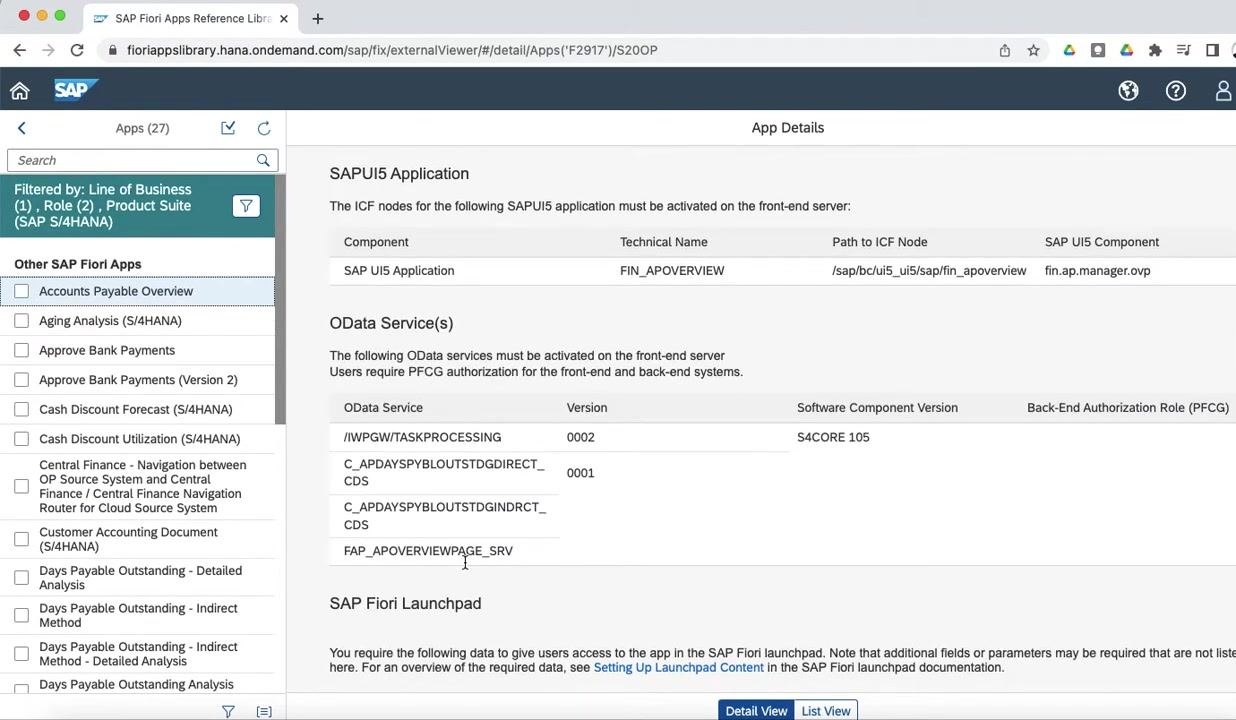Image resolution: width=1236 pixels, height=720 pixels.
Task: Bookmark this page with the star
Action: tap(1034, 50)
